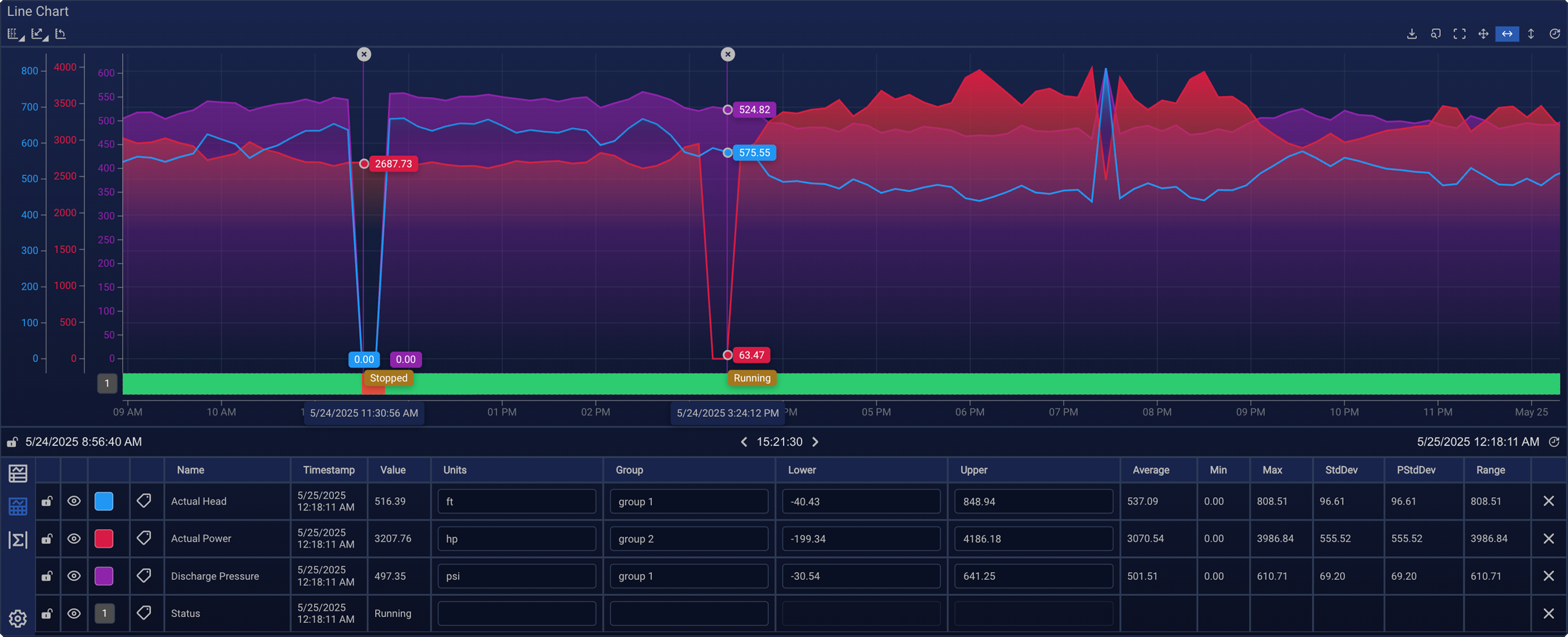1568x637 pixels.
Task: Activate the zoom selection tool
Action: coord(1436,34)
